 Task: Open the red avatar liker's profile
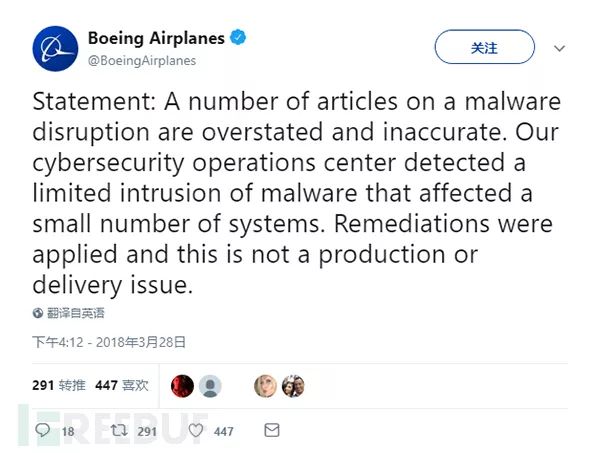pyautogui.click(x=182, y=386)
